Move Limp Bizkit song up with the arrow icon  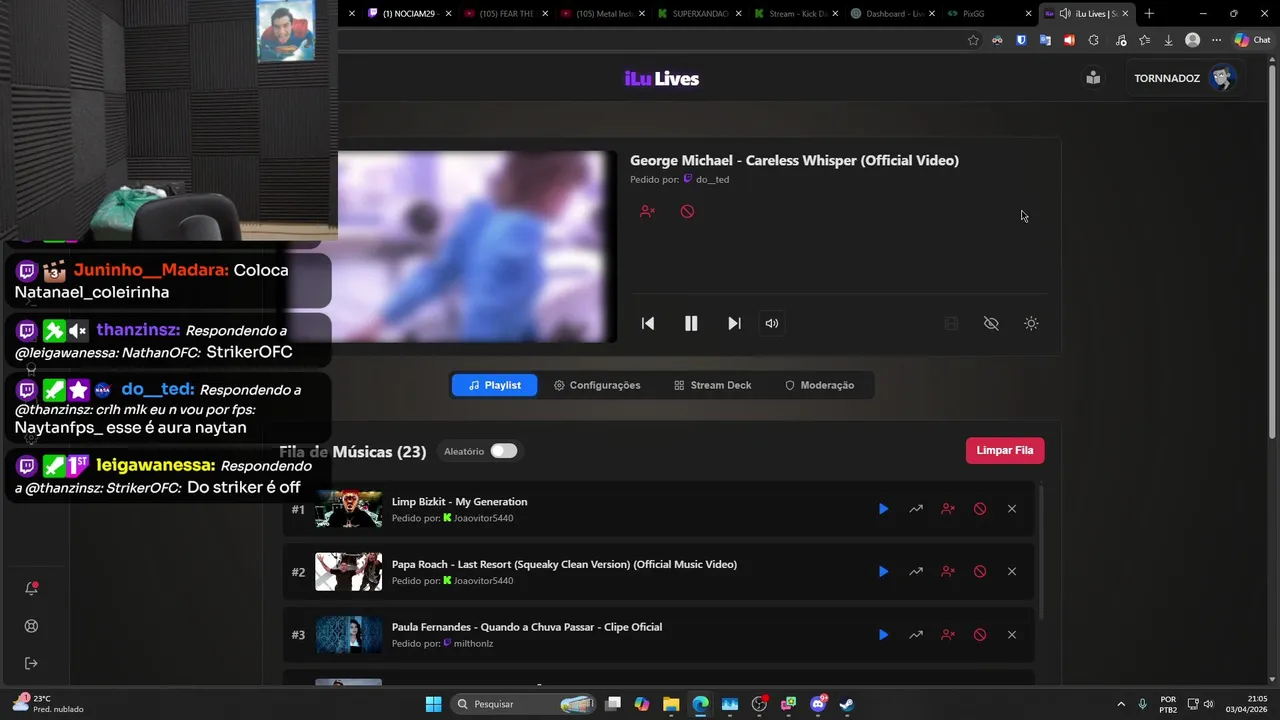(x=916, y=509)
